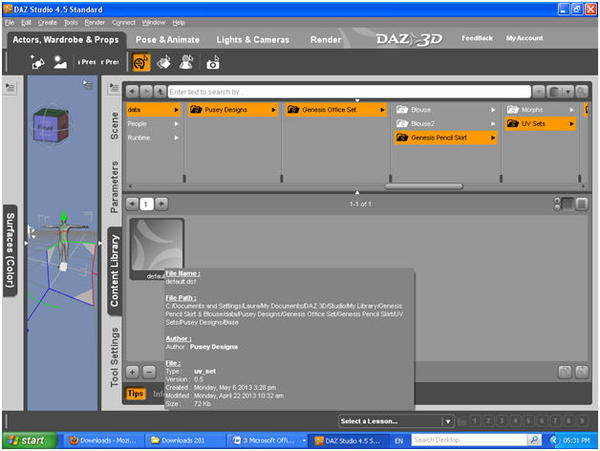Screen dimensions: 600x451
Task: Click rightmost icon in Content Library bottom bar
Action: [x=581, y=371]
